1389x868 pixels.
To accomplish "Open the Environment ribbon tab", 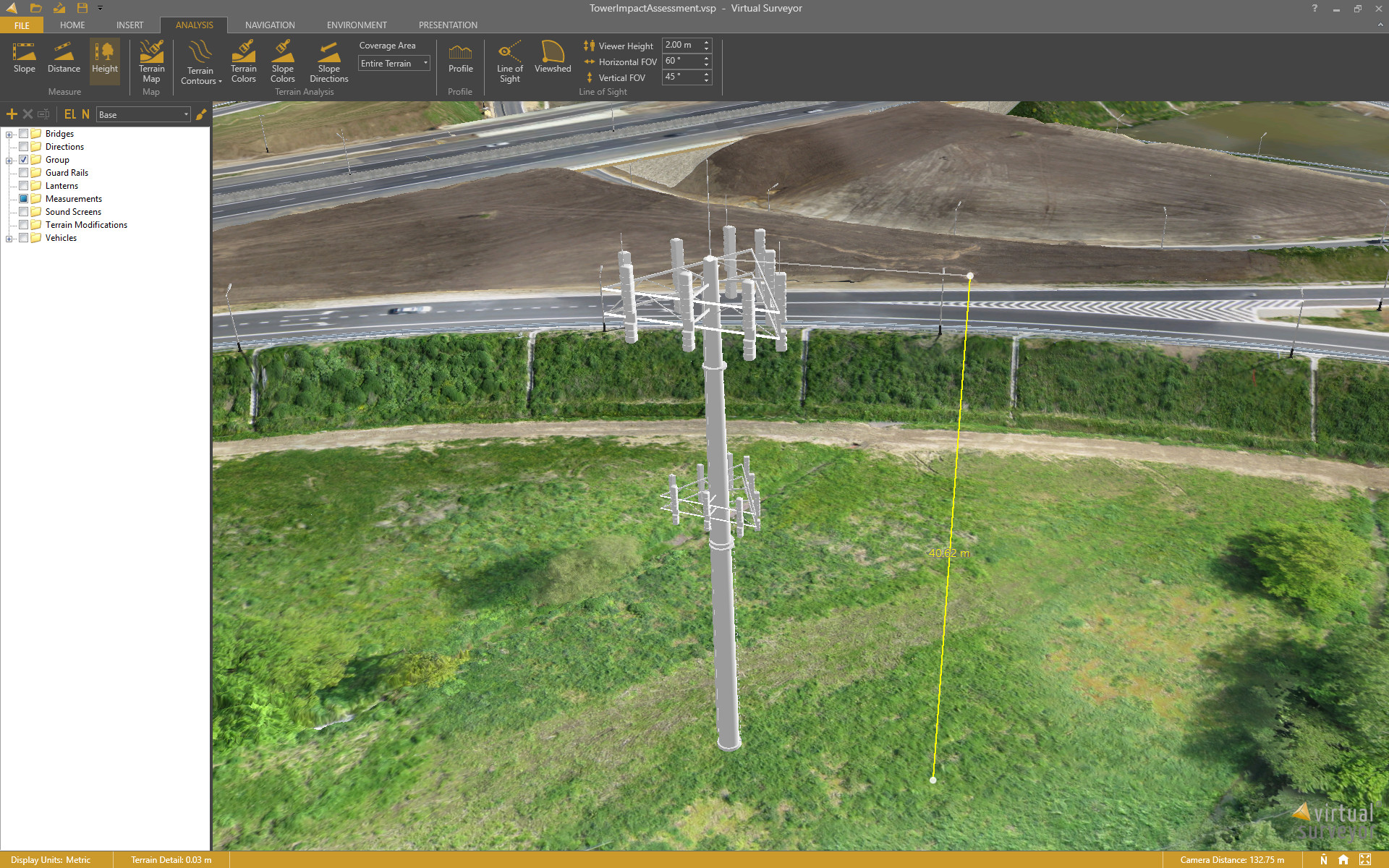I will (x=357, y=25).
